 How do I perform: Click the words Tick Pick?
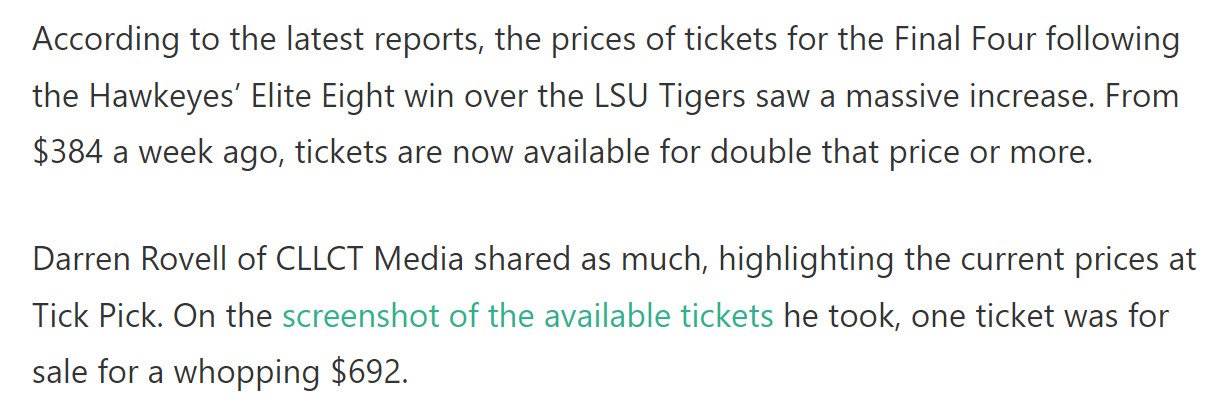click(x=92, y=316)
